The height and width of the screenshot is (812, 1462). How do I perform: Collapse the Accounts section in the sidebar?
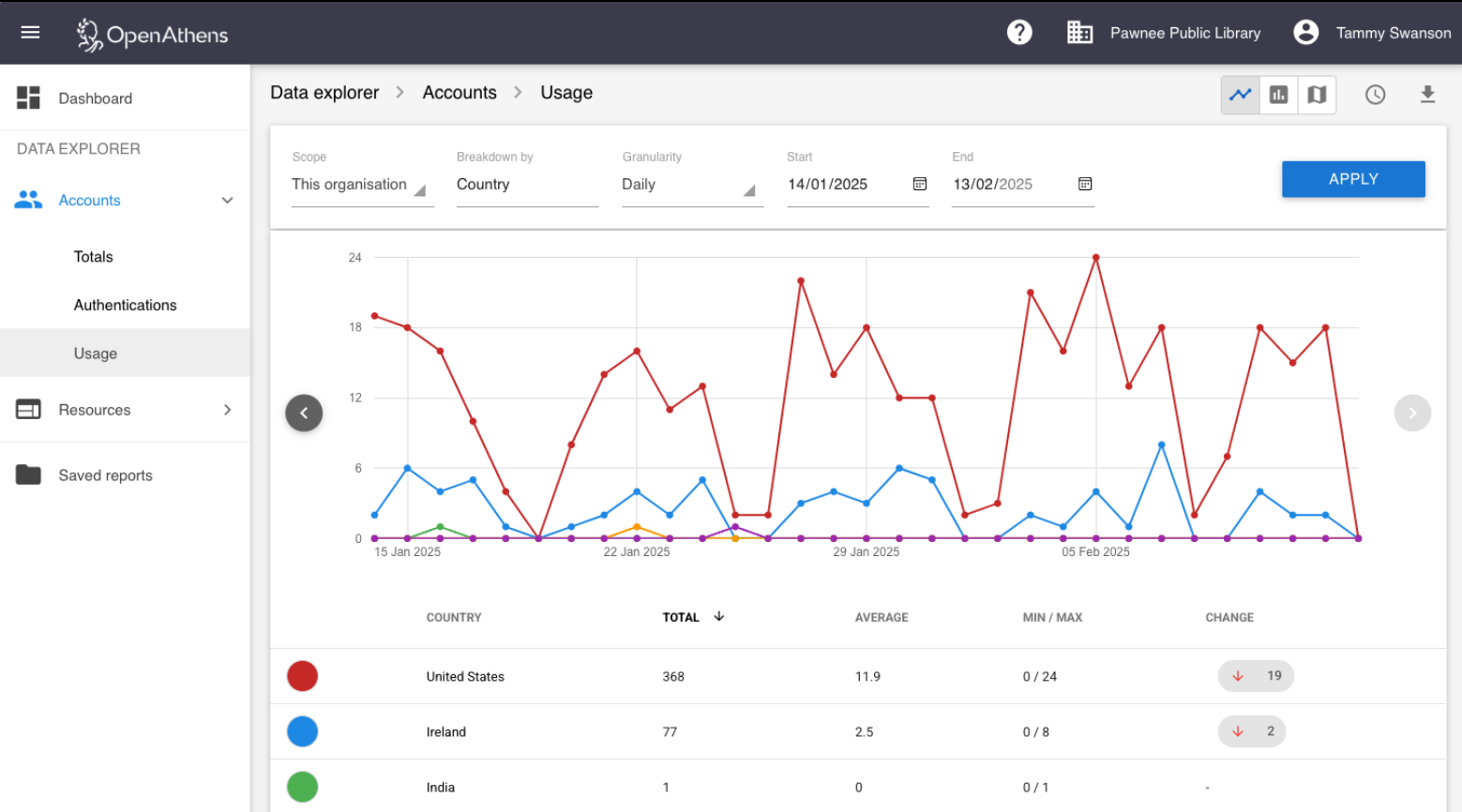pos(227,200)
